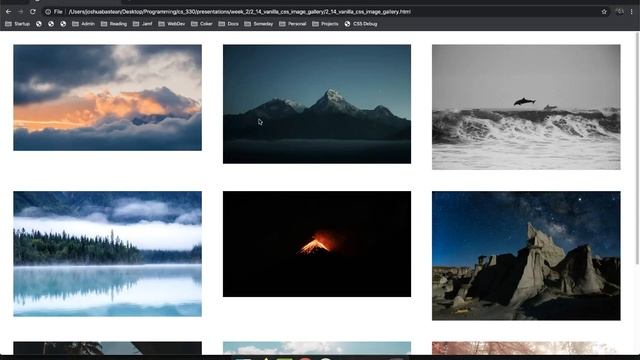Open the Chrome three-dot menu
Screen dimensions: 640x360
coord(631,12)
